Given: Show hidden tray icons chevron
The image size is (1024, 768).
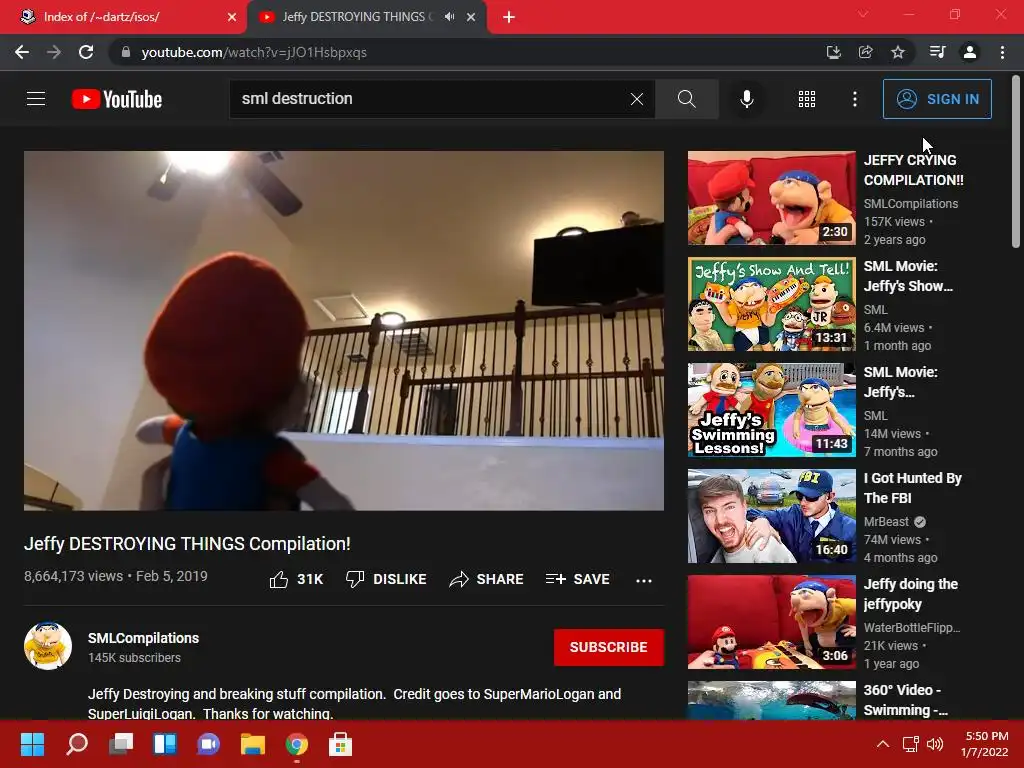Looking at the screenshot, I should coord(883,744).
